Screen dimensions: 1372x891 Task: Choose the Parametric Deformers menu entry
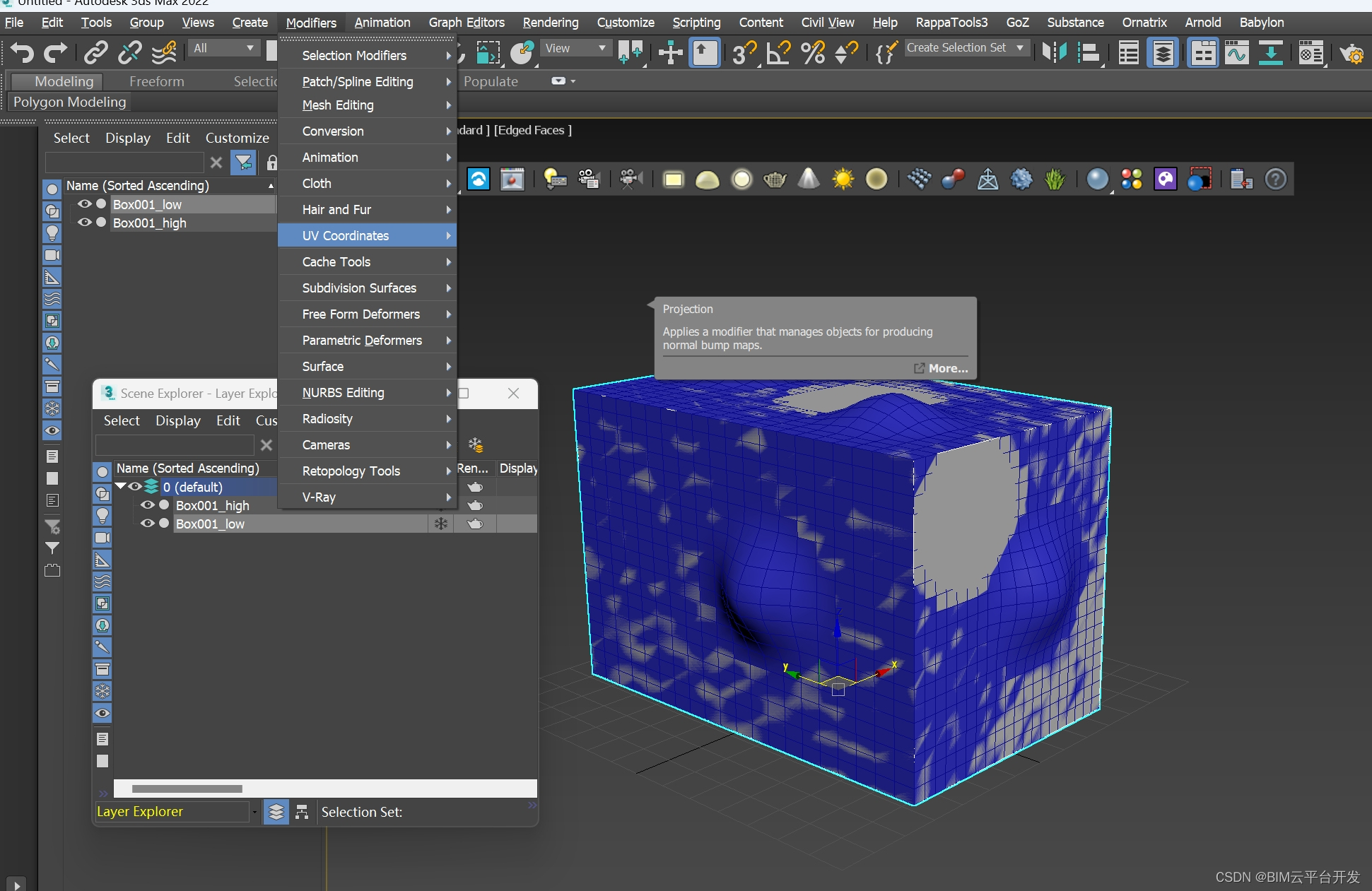coord(367,341)
